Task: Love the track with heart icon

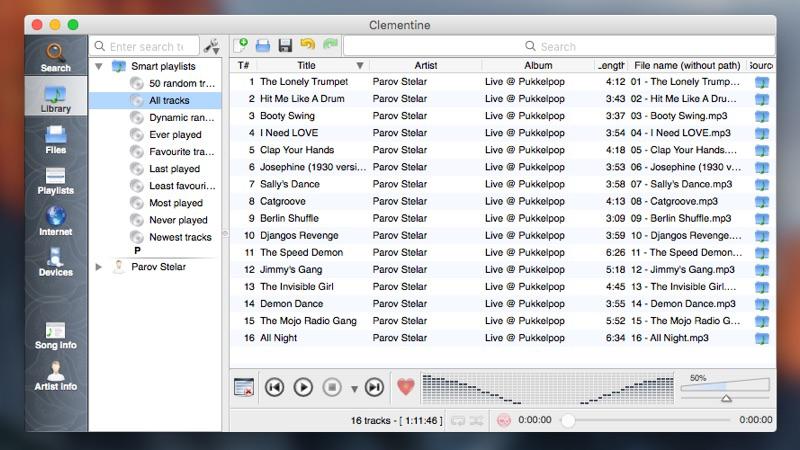Action: pyautogui.click(x=406, y=387)
